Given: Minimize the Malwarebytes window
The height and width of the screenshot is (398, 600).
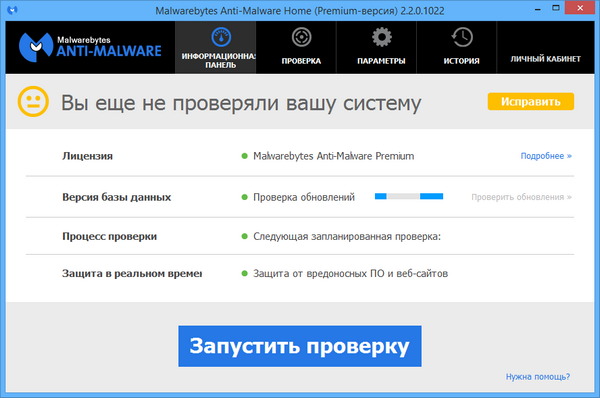Looking at the screenshot, I should (538, 8).
